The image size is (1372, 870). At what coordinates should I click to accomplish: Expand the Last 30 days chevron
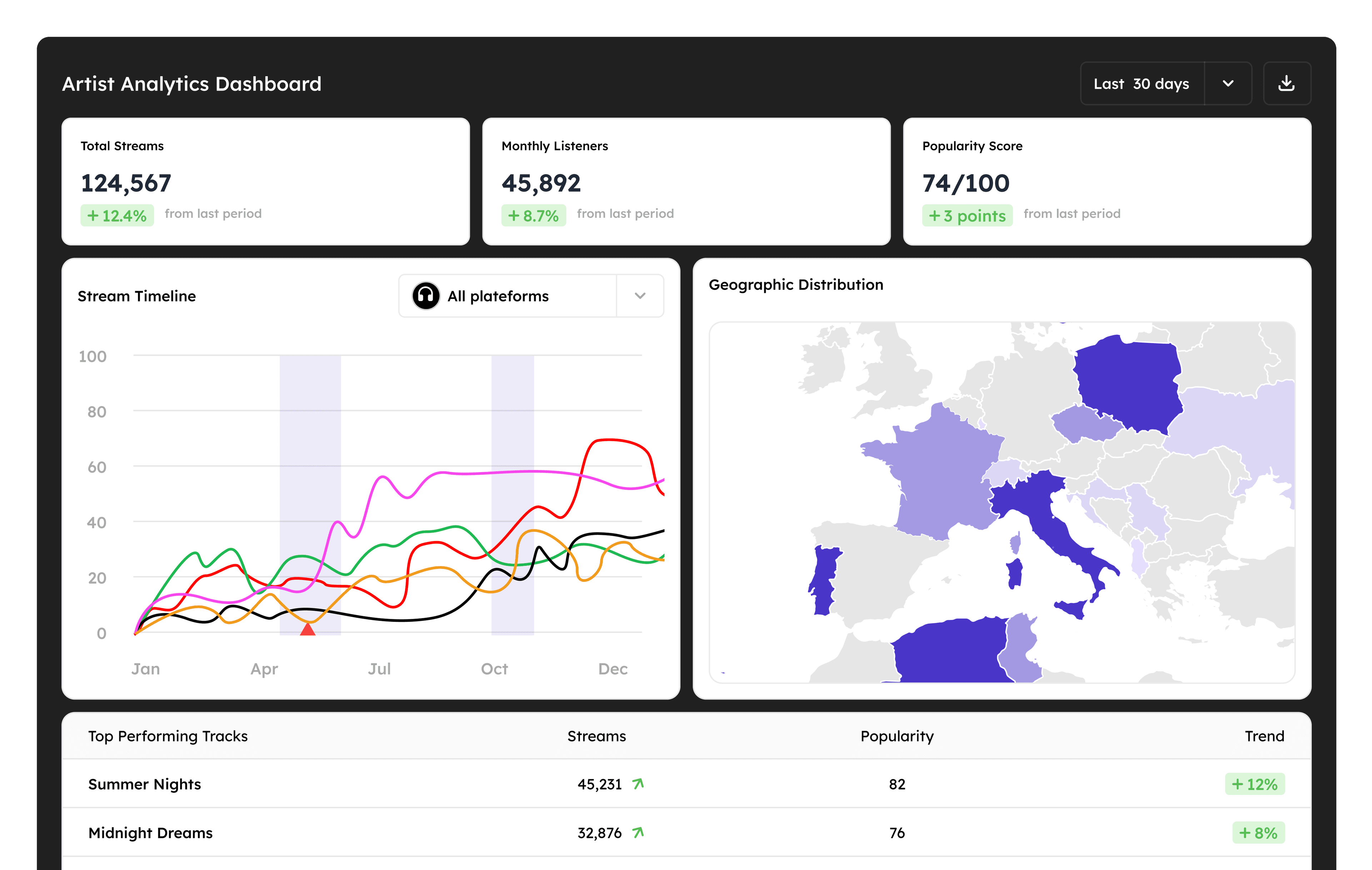coord(1228,84)
